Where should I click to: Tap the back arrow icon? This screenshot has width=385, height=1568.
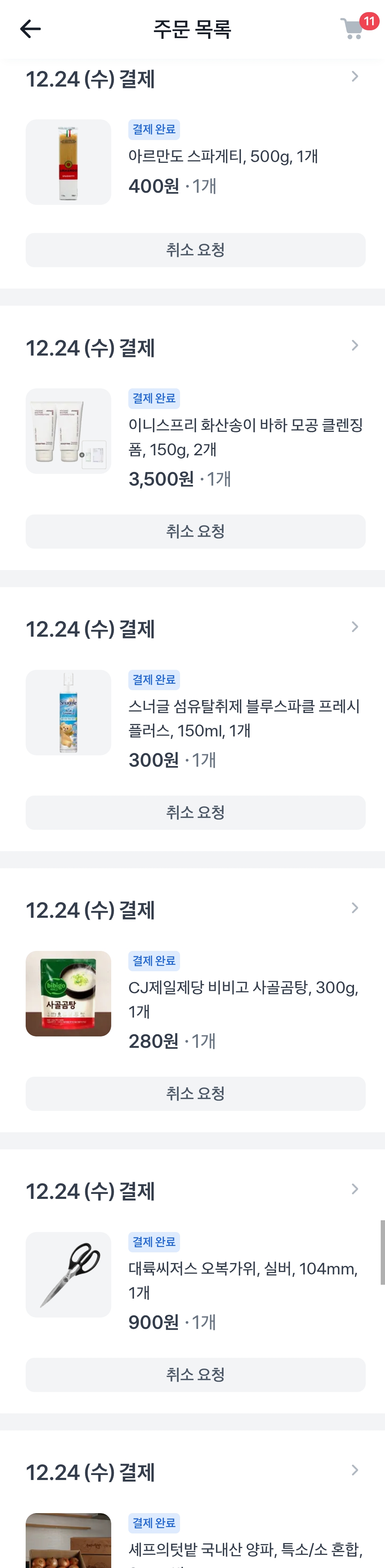30,29
